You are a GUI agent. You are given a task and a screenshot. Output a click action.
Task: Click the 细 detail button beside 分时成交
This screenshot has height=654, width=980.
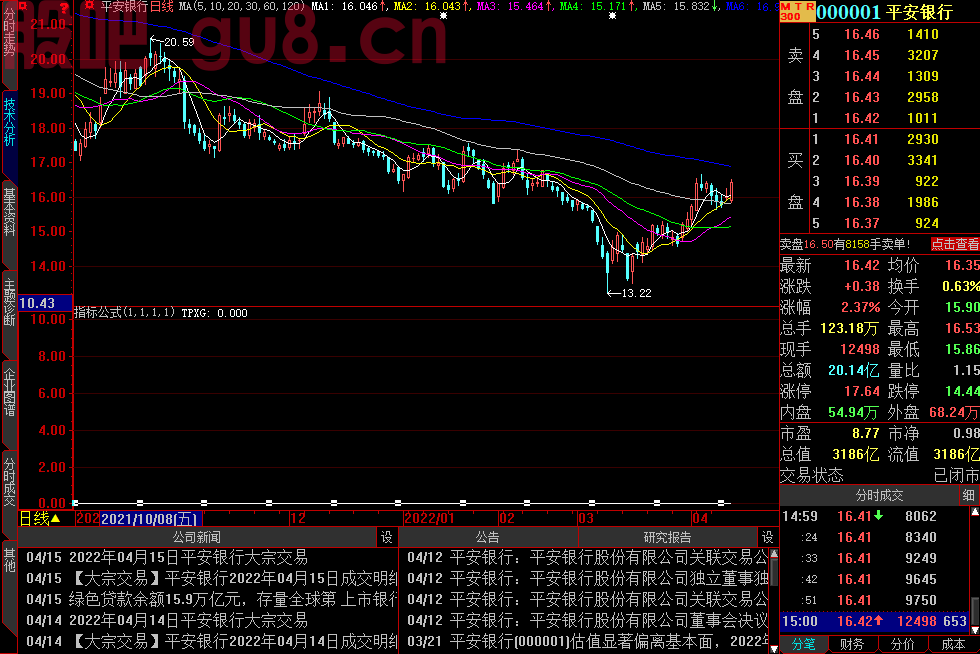pyautogui.click(x=969, y=495)
